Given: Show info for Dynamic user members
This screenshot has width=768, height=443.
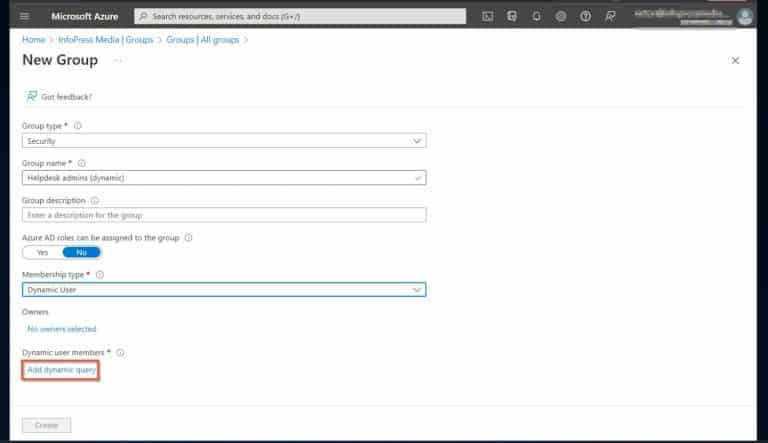Looking at the screenshot, I should (120, 352).
